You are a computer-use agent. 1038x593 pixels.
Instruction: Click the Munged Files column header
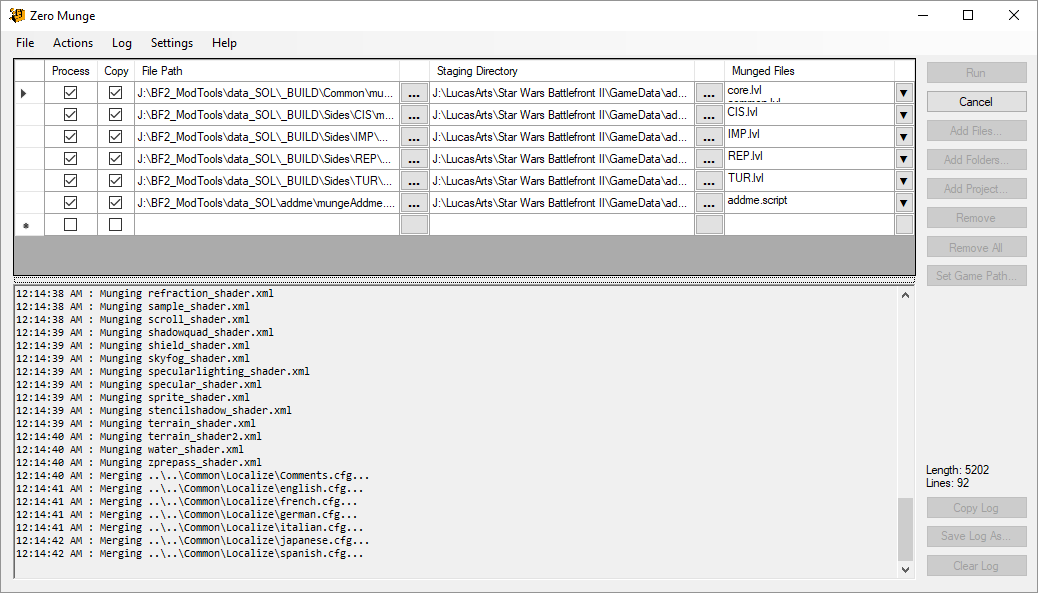click(x=810, y=71)
